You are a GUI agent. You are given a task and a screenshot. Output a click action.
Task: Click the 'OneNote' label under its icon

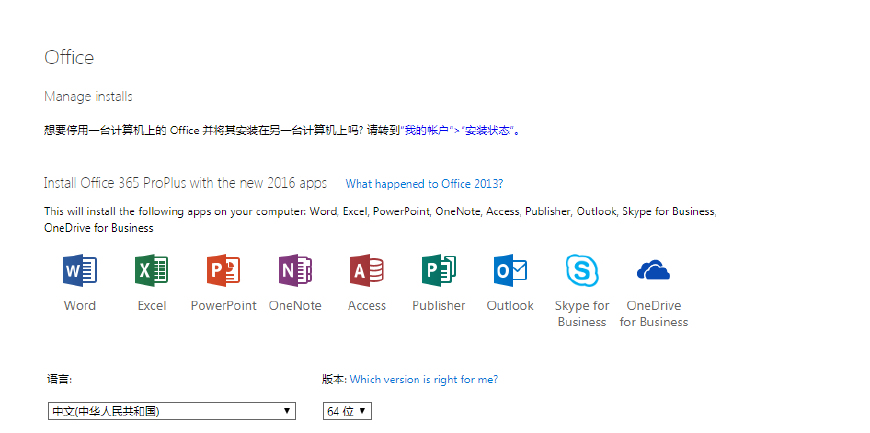295,305
